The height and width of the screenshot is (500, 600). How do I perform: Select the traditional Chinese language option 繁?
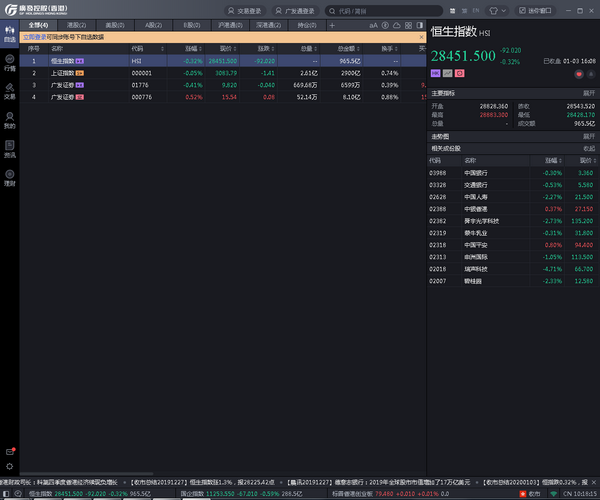coord(464,11)
